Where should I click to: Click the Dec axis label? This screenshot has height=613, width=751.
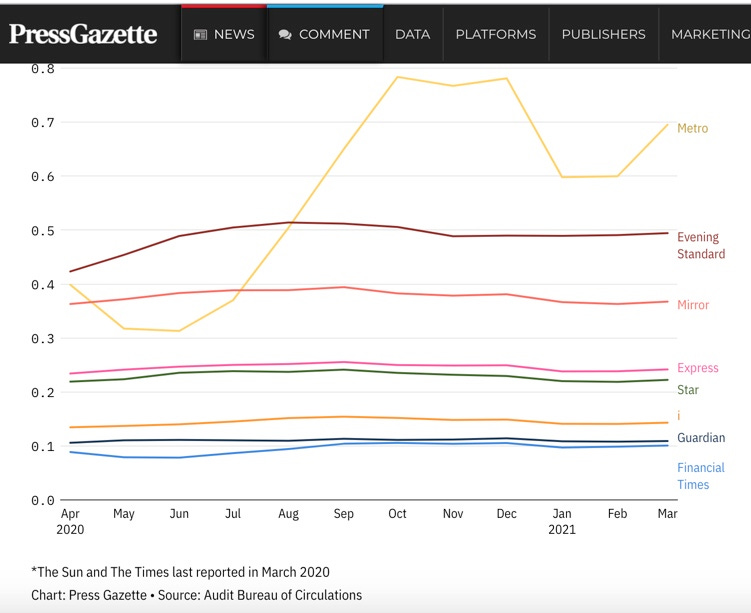(506, 514)
